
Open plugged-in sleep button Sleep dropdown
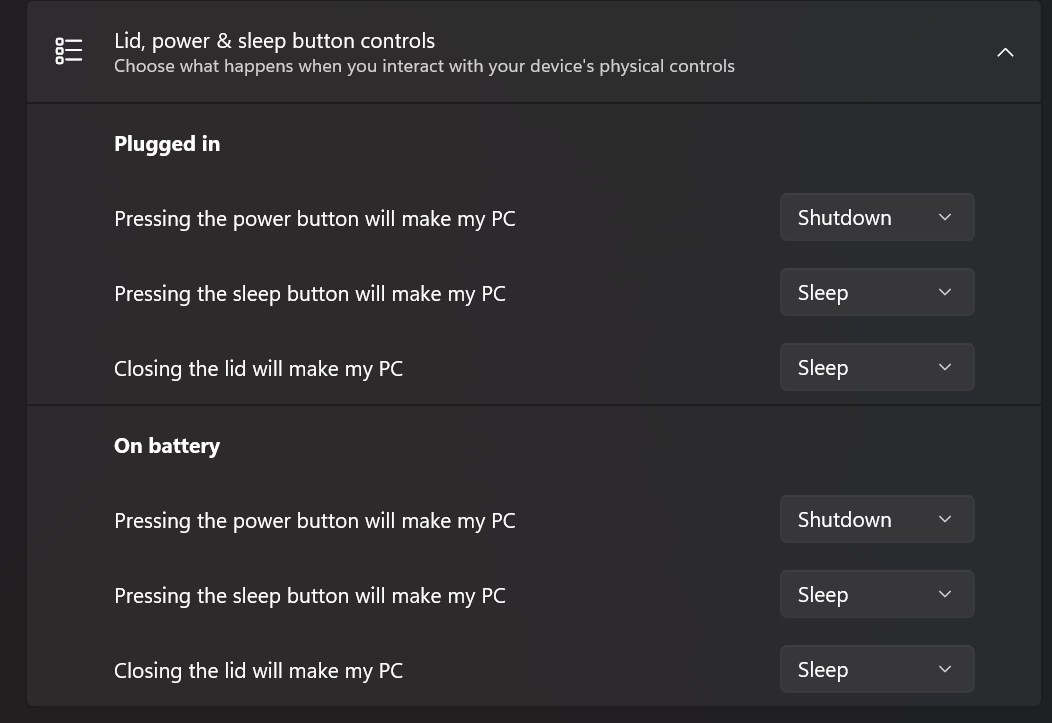[877, 292]
